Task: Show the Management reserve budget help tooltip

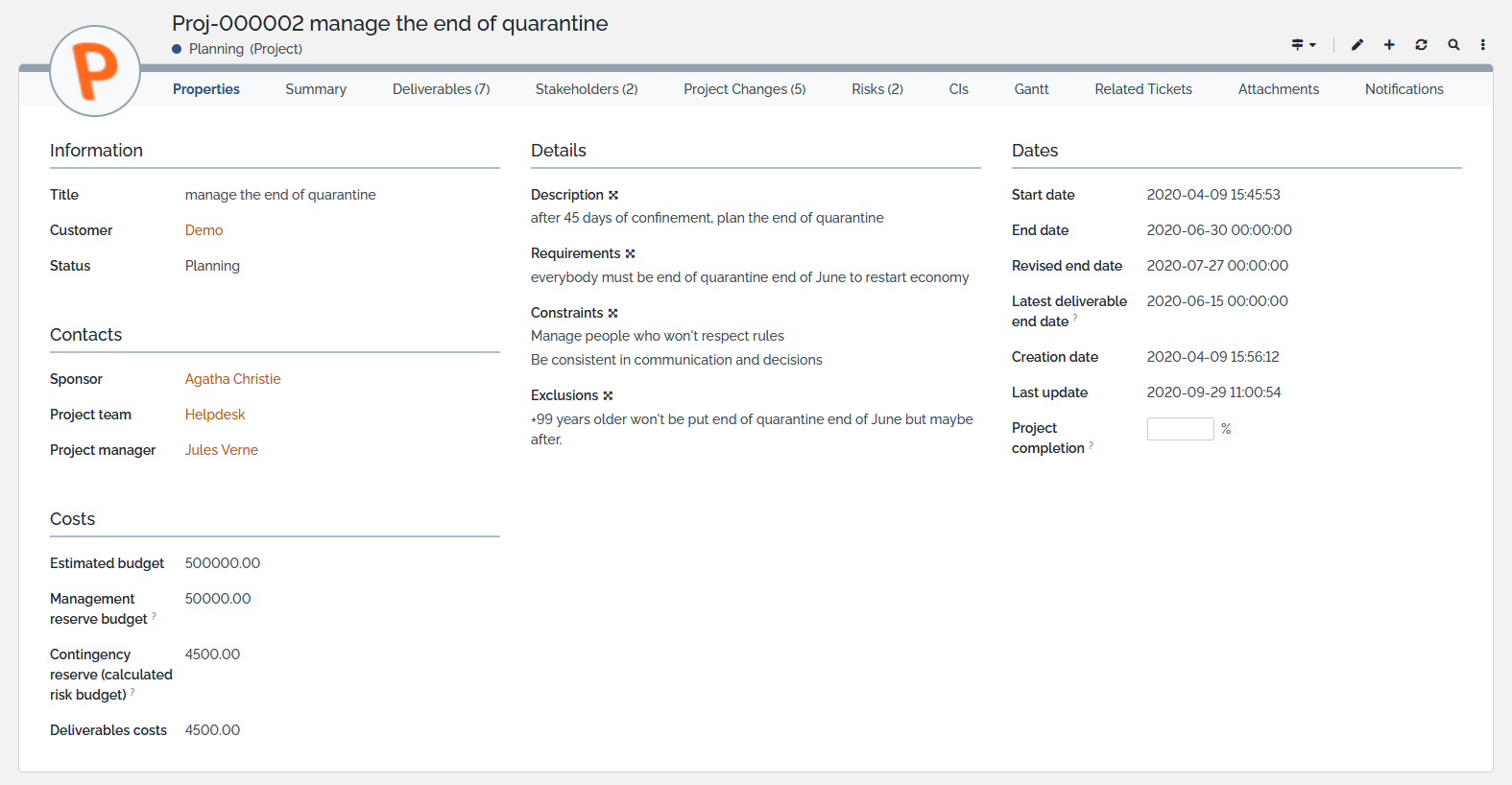Action: coord(154,617)
